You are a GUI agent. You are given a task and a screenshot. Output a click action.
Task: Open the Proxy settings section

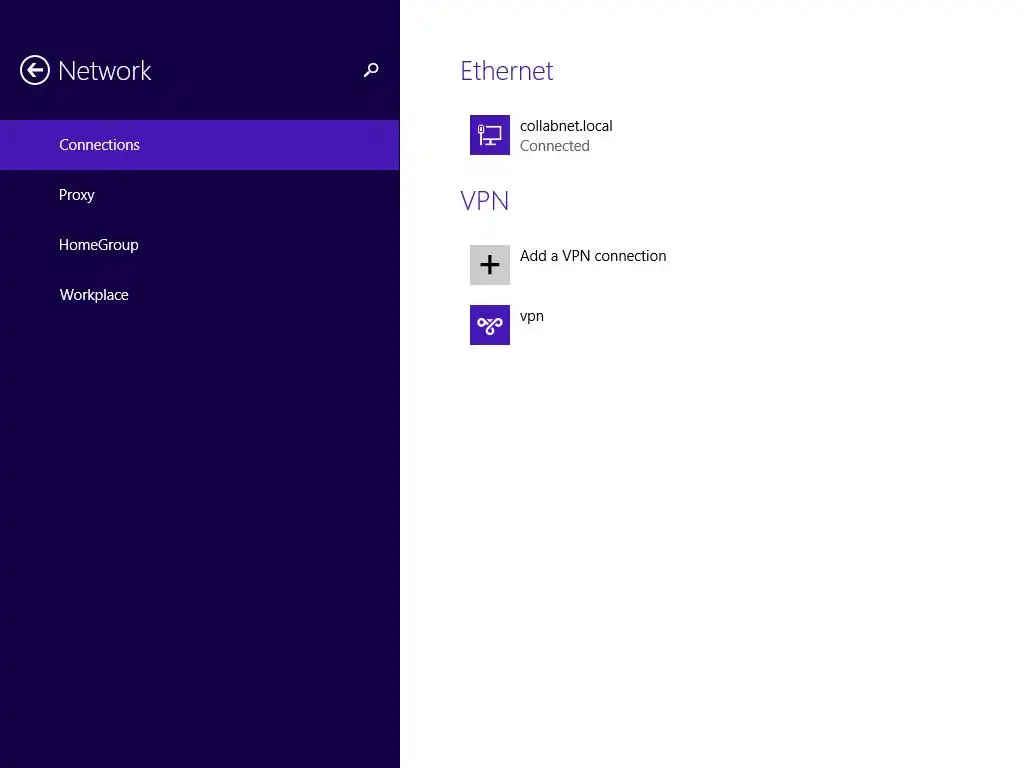(77, 195)
